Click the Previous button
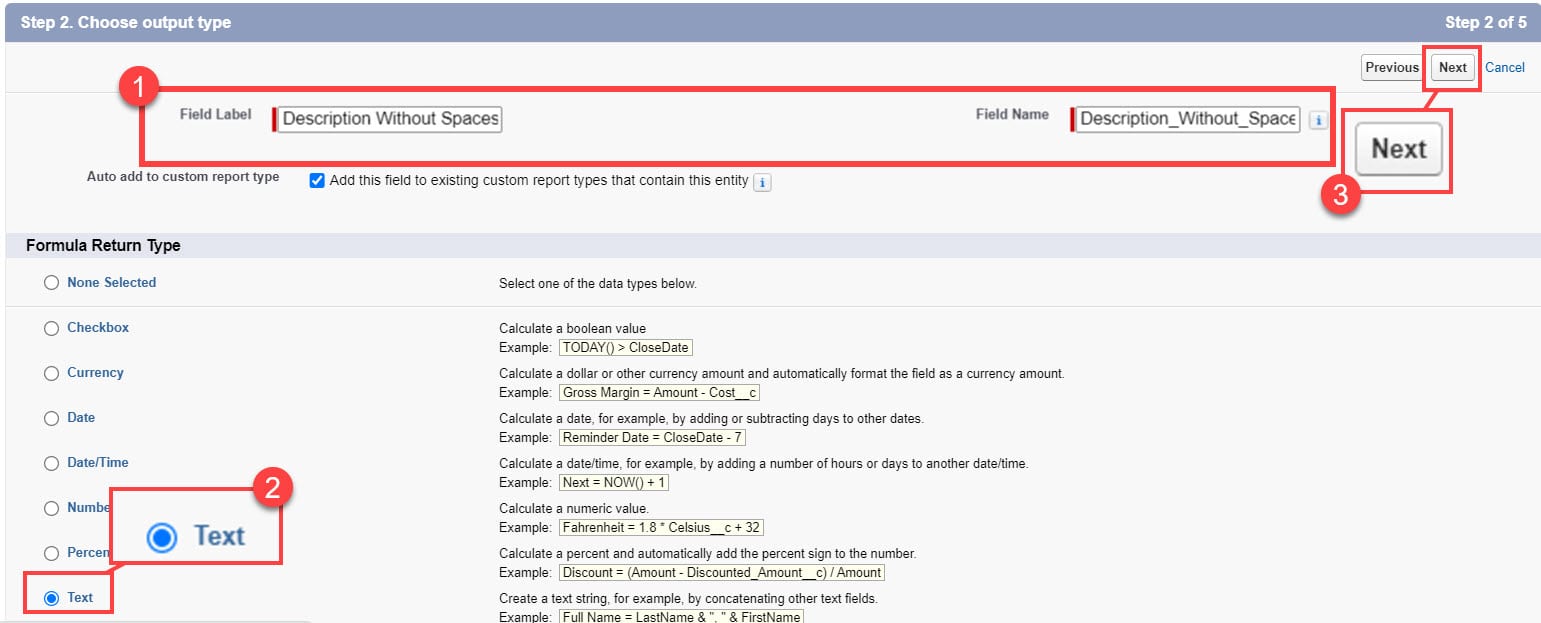 (1392, 67)
